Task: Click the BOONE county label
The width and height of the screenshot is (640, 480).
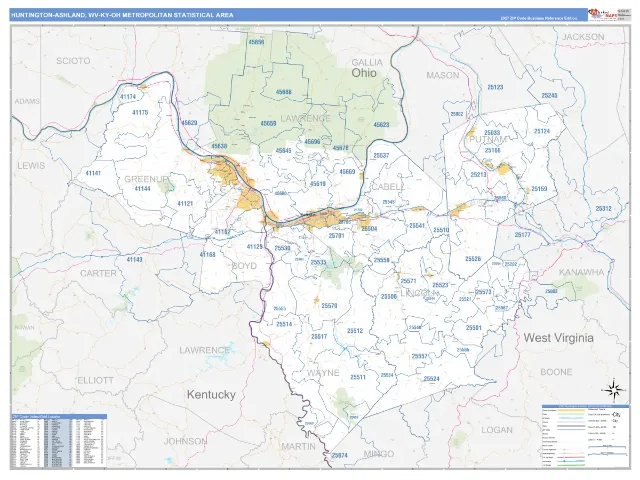Action: click(556, 372)
